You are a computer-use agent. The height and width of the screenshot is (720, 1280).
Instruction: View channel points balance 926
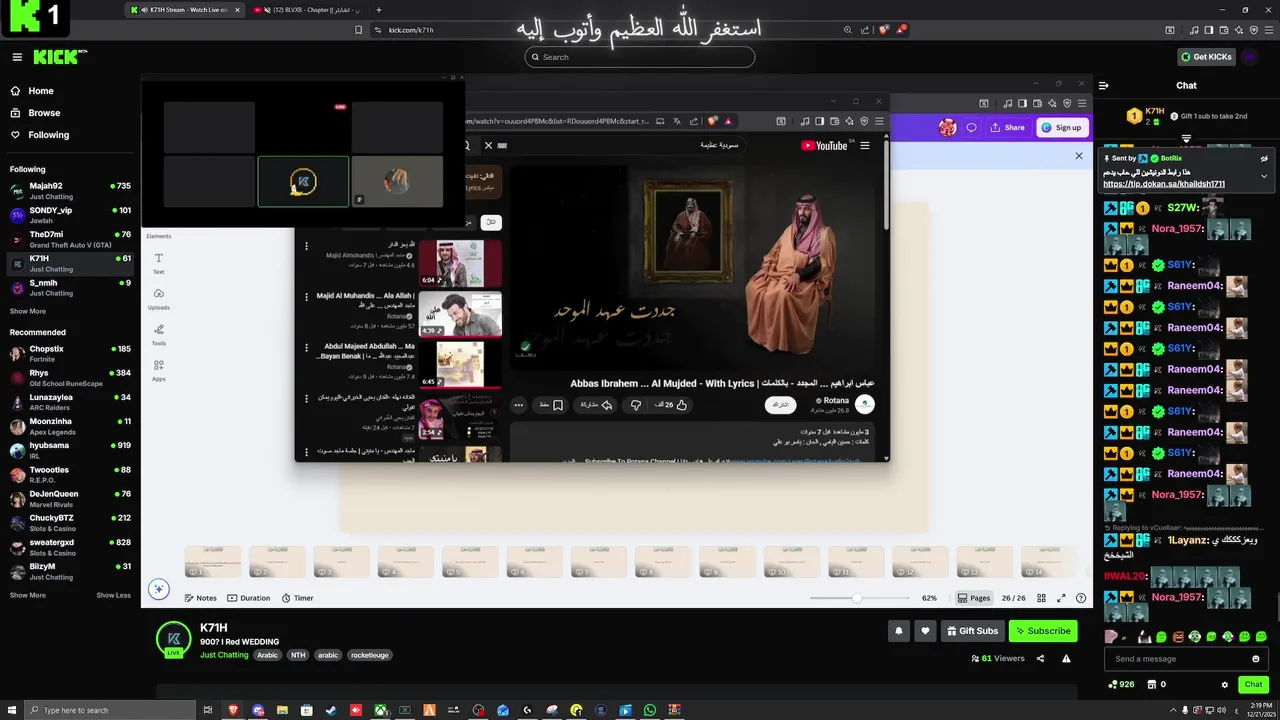coord(1121,685)
